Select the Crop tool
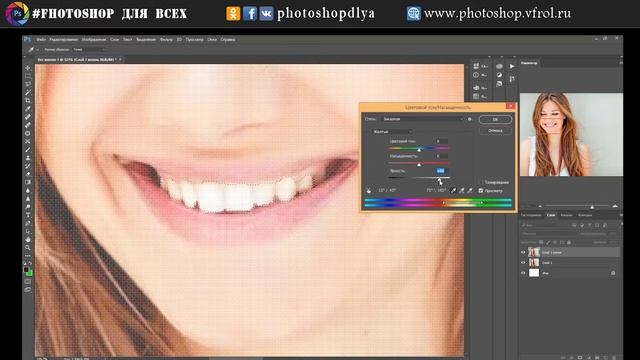 (x=28, y=100)
